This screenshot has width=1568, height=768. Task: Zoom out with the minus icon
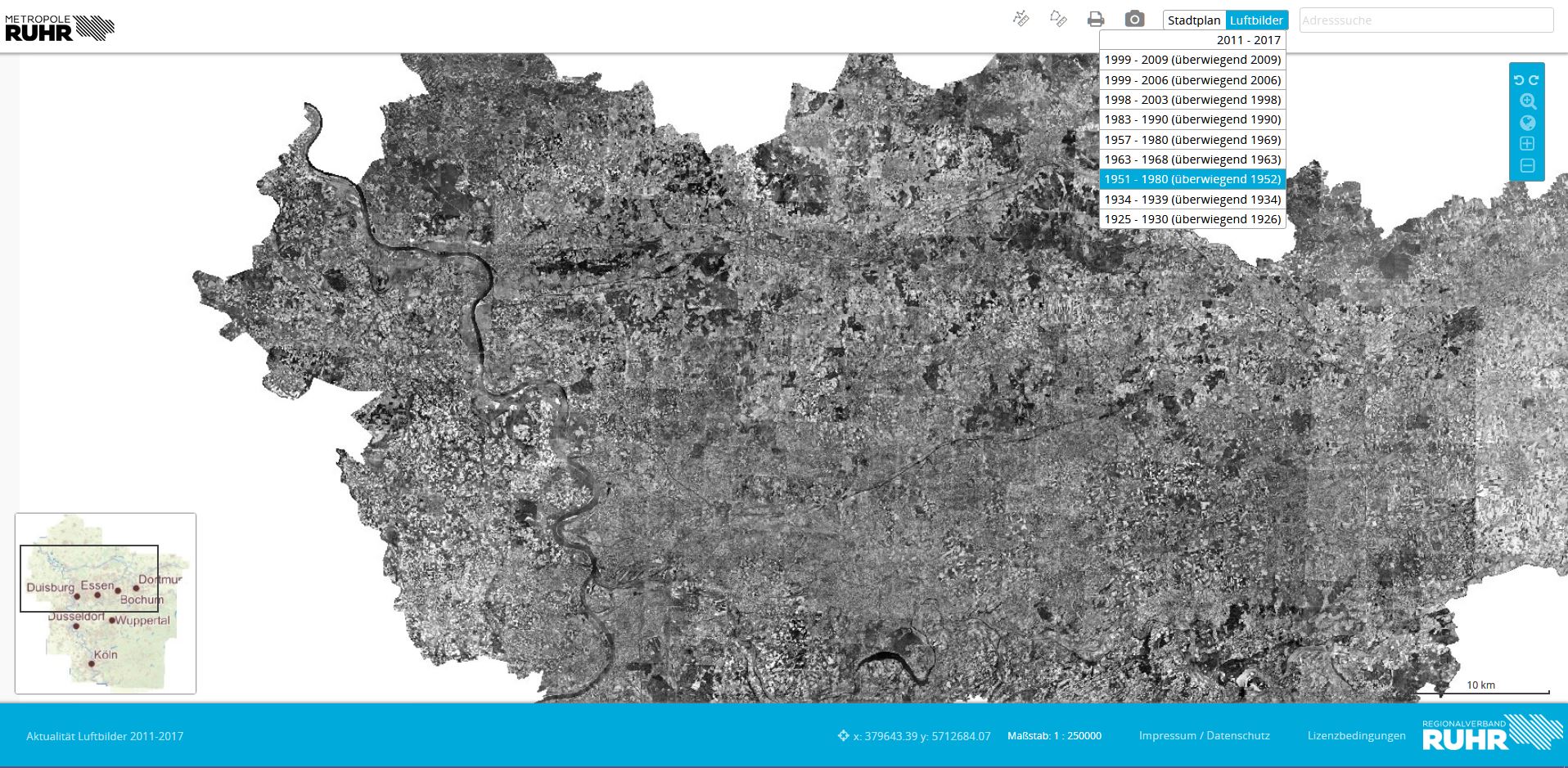[x=1527, y=166]
